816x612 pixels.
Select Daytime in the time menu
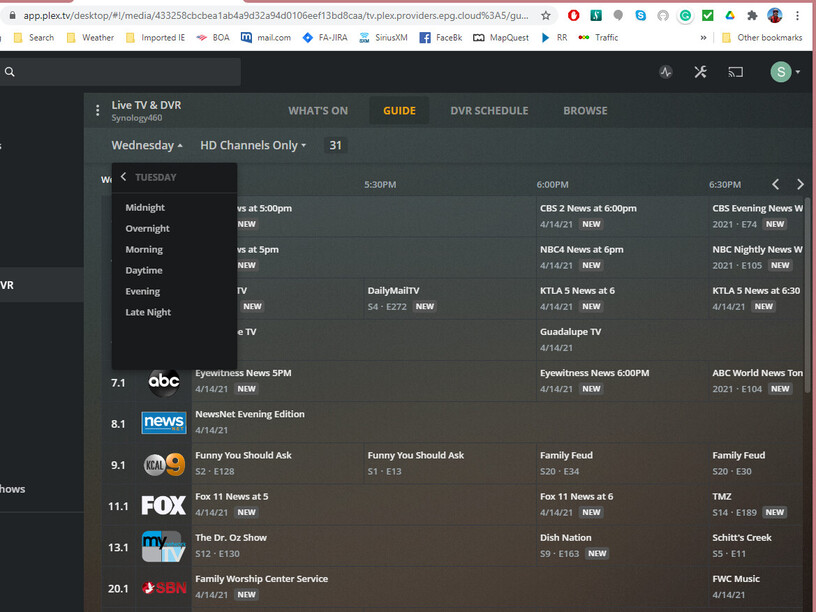click(144, 270)
